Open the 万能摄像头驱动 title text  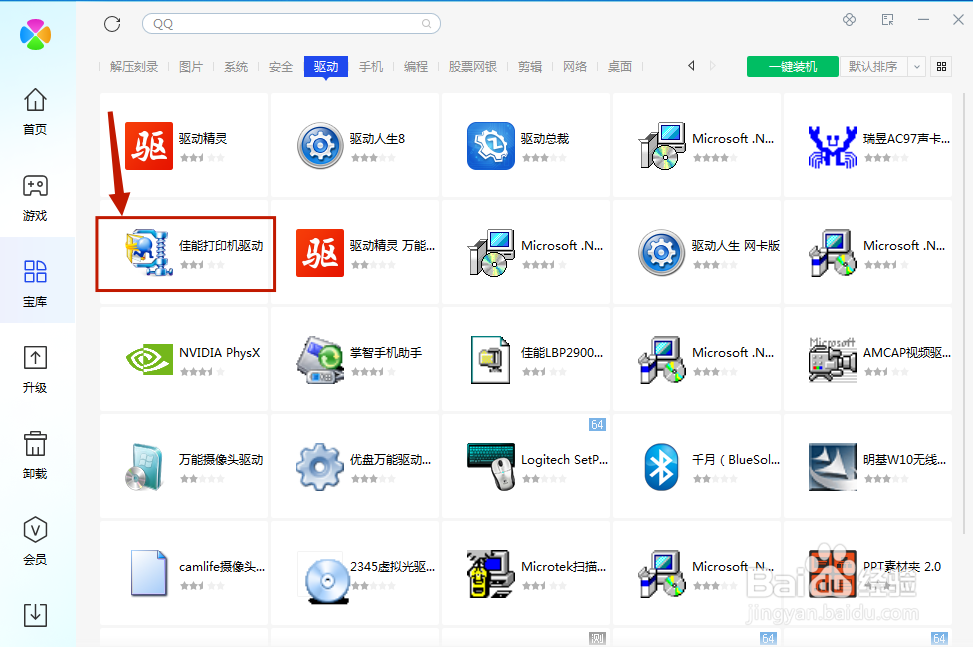(x=221, y=460)
